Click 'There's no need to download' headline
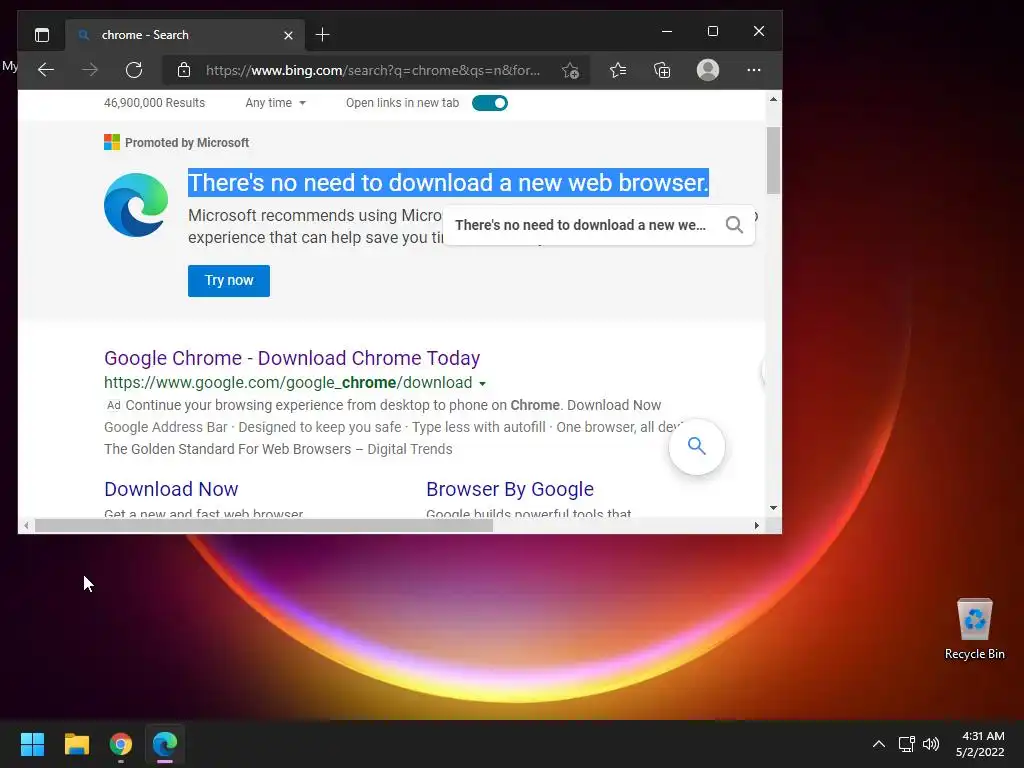Viewport: 1024px width, 768px height. [x=448, y=183]
